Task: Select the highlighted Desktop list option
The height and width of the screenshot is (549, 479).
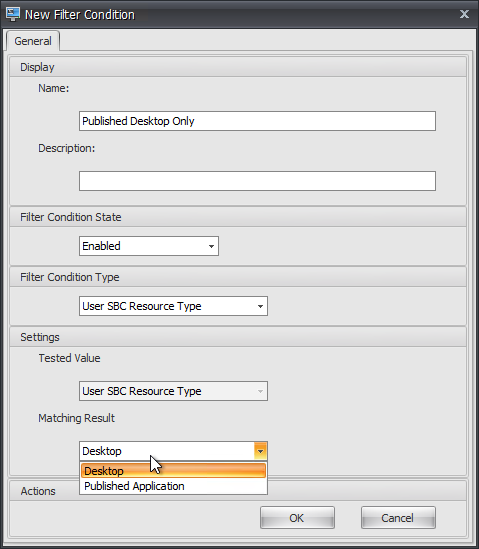Action: [173, 471]
